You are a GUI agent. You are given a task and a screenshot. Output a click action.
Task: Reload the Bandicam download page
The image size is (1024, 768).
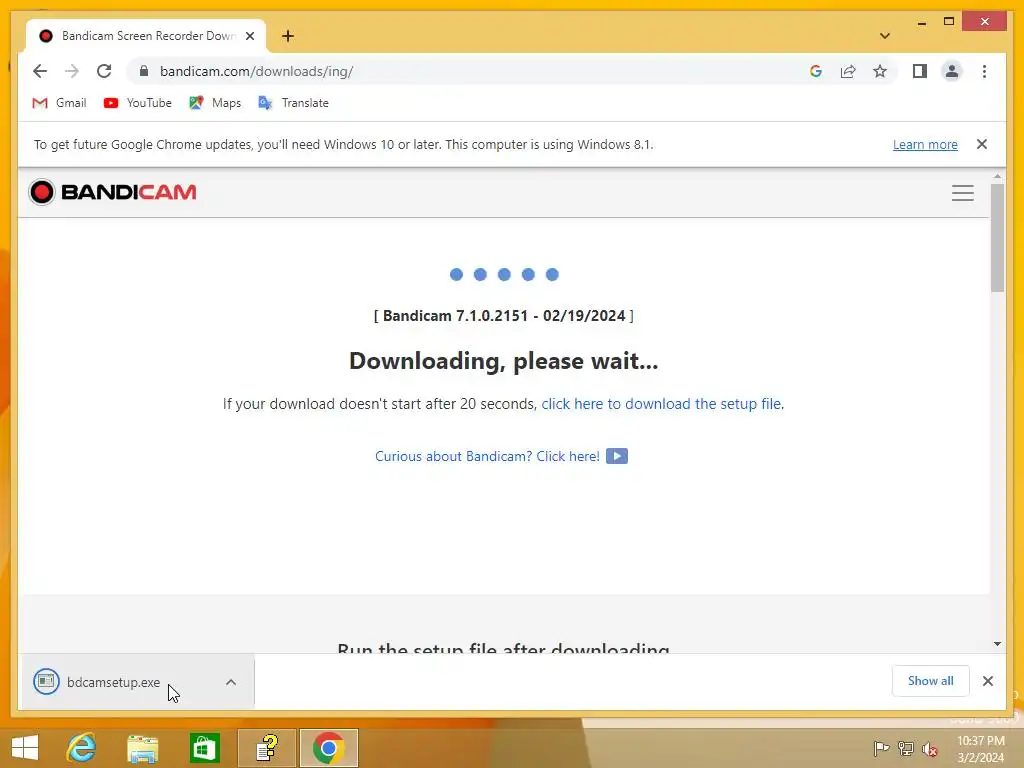[104, 71]
